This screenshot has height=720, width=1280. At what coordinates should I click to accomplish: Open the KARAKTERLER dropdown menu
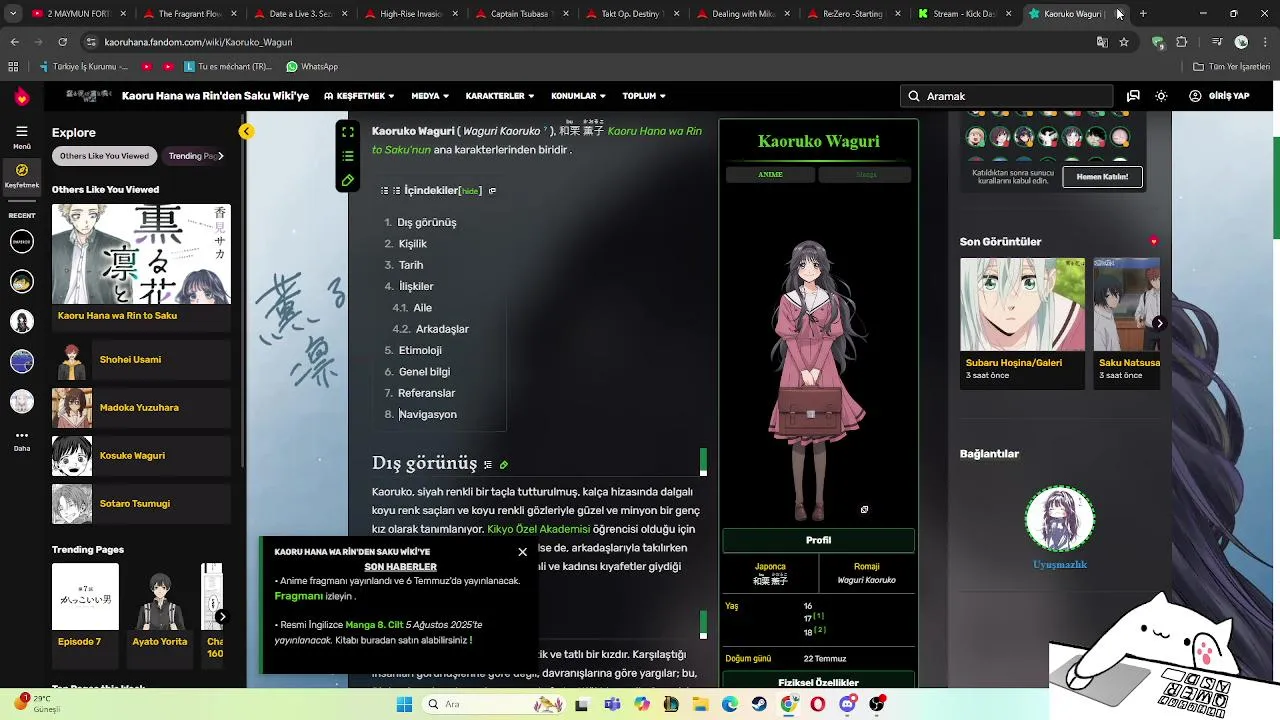(500, 96)
